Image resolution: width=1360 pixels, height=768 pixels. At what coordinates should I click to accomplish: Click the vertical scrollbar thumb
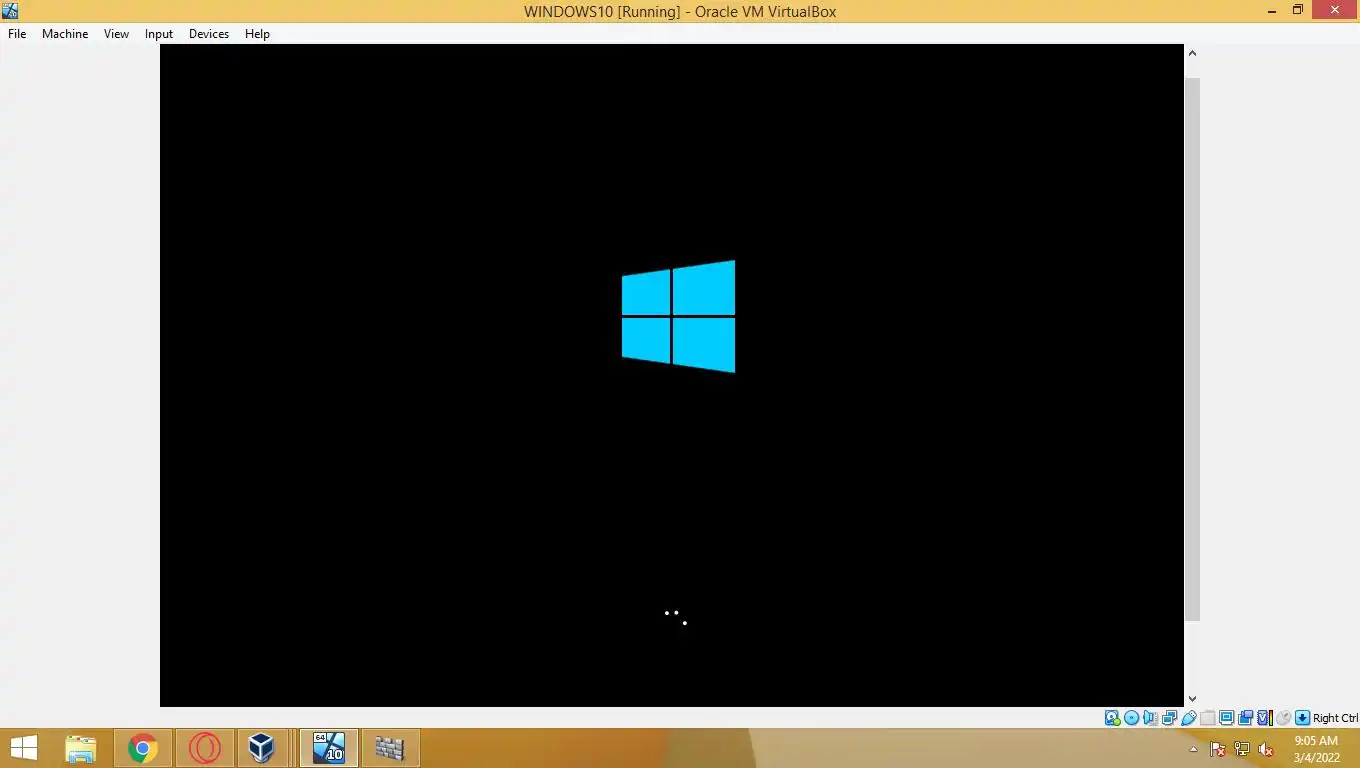[1192, 349]
